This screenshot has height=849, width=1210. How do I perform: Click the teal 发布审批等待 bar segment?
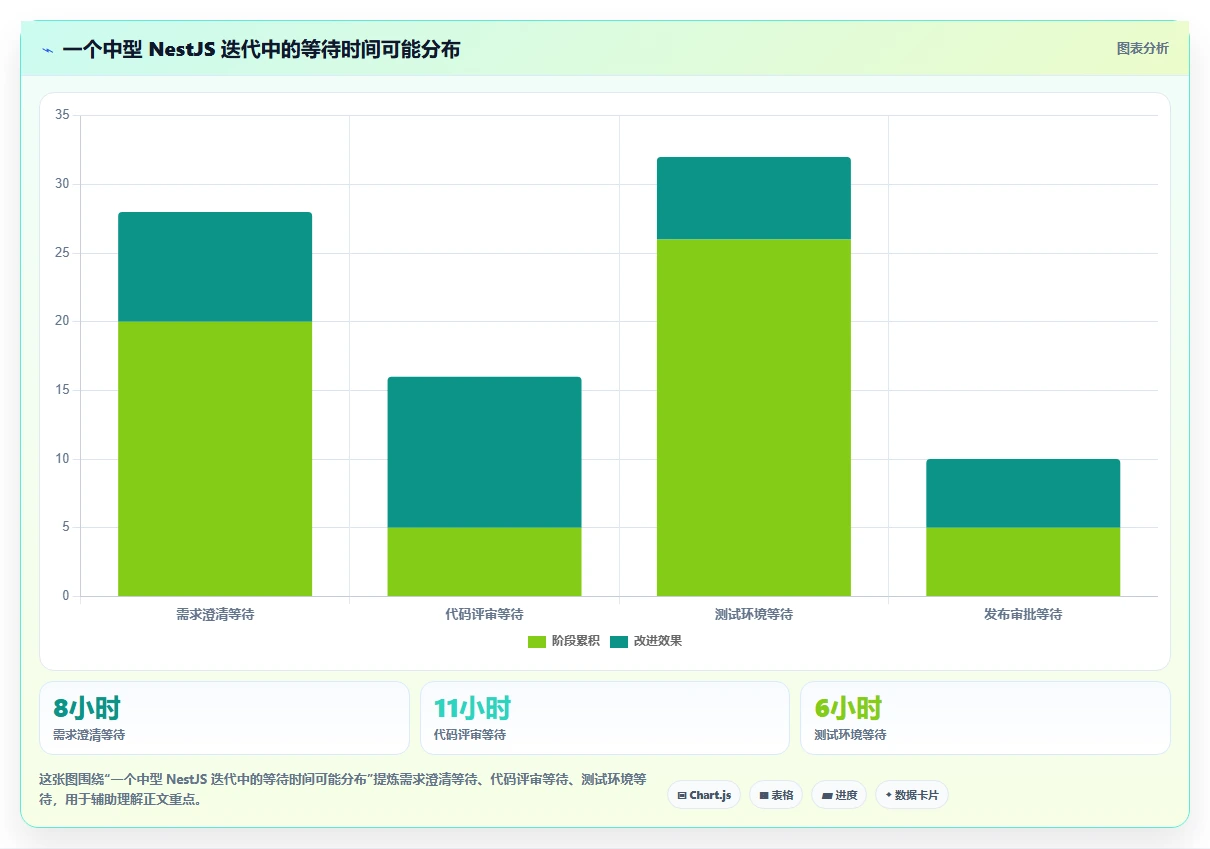[1023, 494]
